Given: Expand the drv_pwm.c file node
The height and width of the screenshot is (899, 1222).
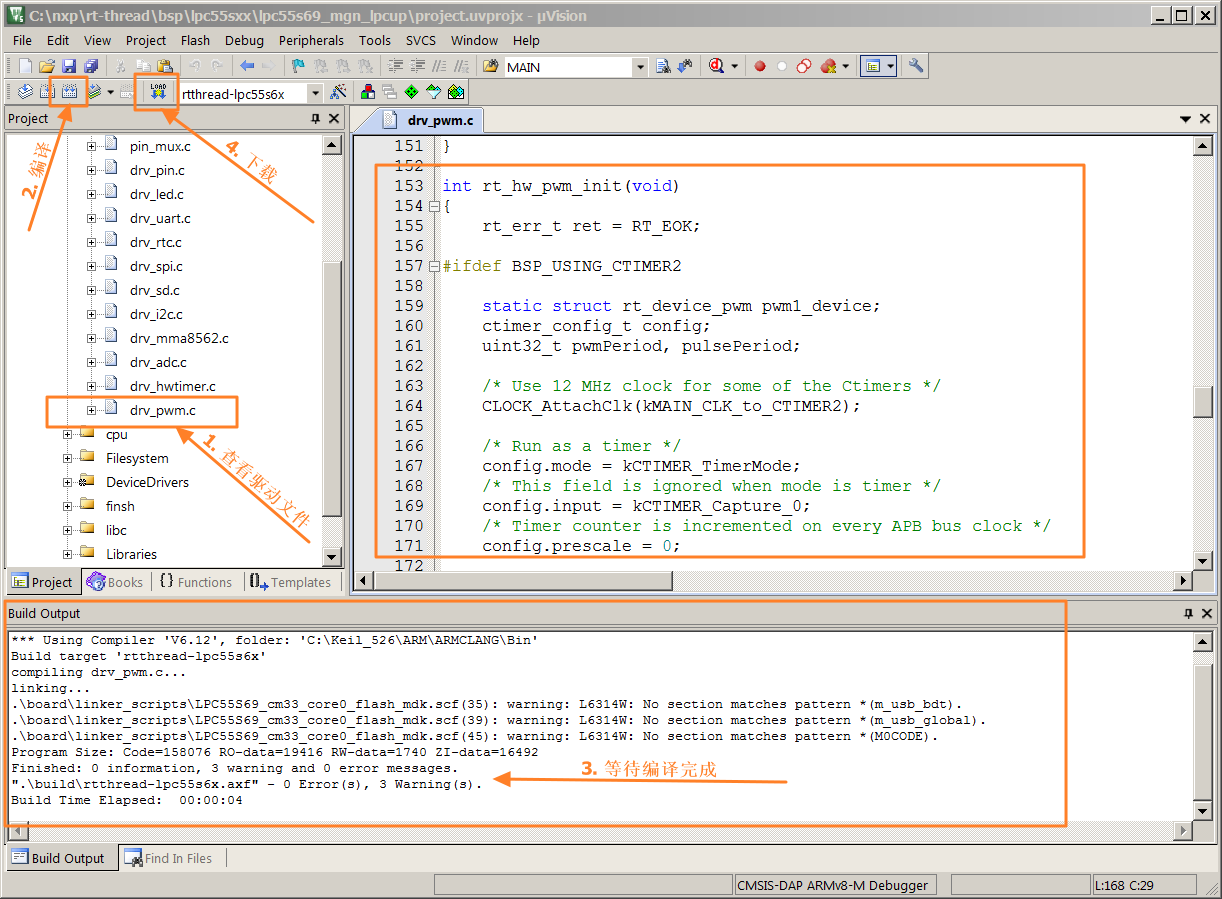Looking at the screenshot, I should click(x=91, y=410).
